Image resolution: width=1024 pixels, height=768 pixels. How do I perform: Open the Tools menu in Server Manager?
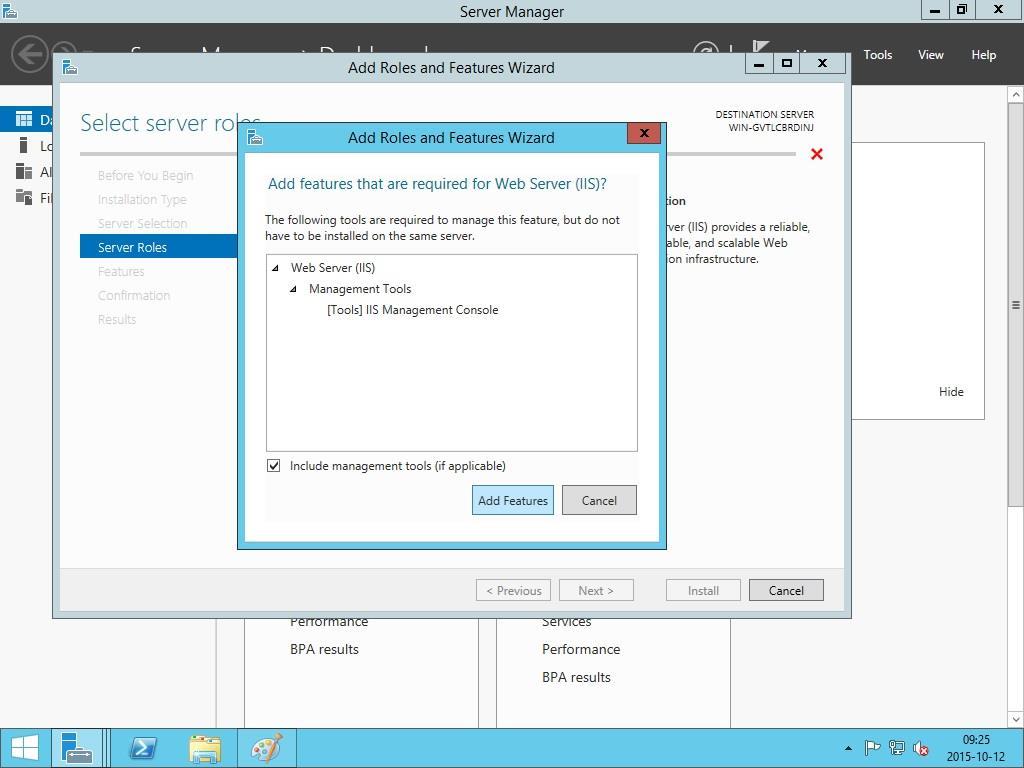pos(878,55)
